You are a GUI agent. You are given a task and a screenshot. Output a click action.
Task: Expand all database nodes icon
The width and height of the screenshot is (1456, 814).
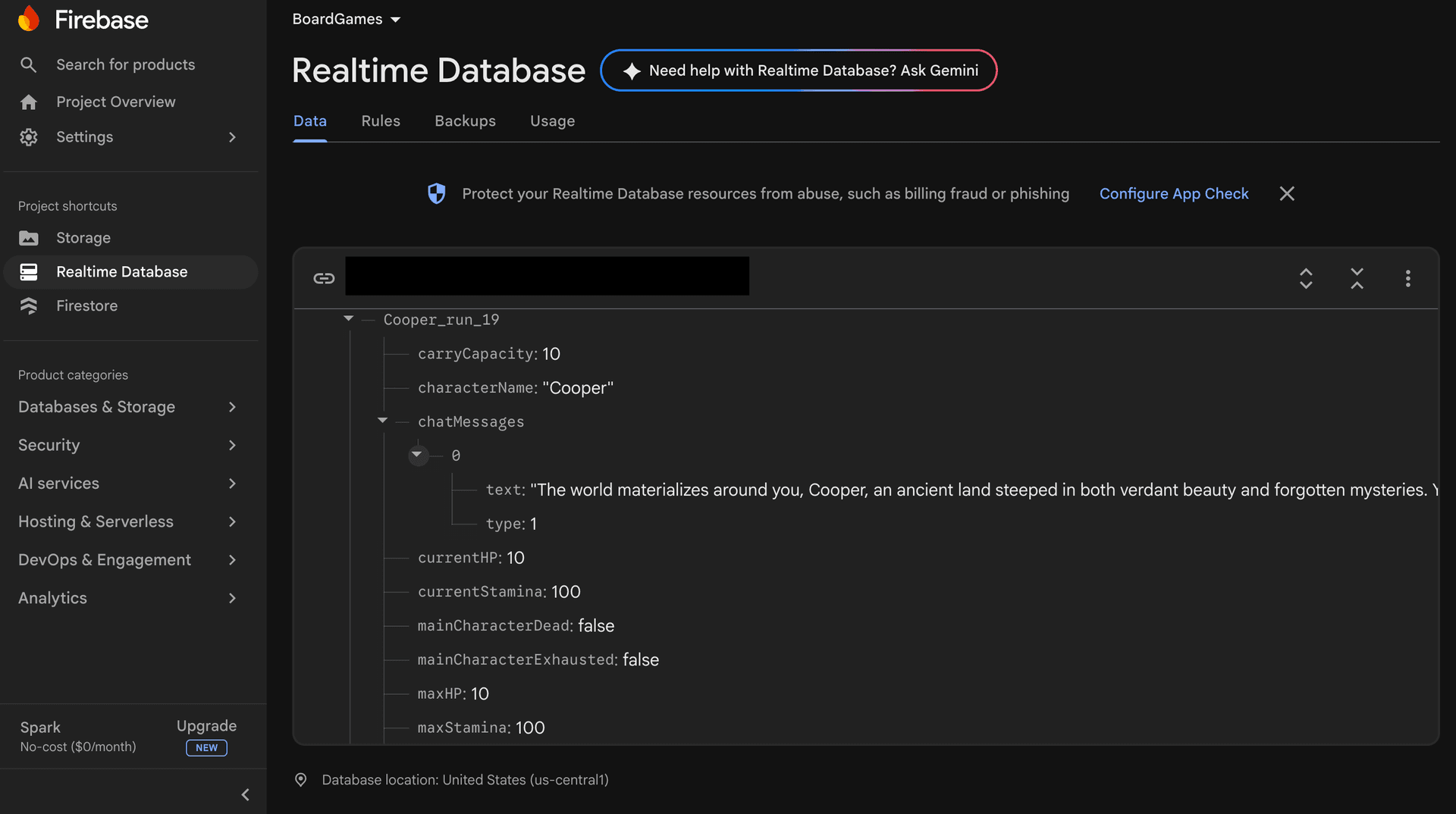point(1306,278)
